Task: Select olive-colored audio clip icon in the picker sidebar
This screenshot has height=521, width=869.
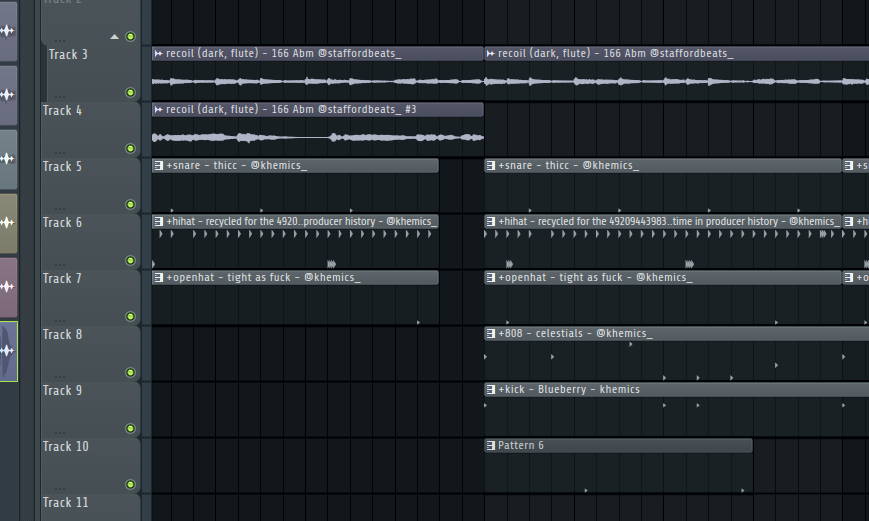Action: [x=8, y=223]
